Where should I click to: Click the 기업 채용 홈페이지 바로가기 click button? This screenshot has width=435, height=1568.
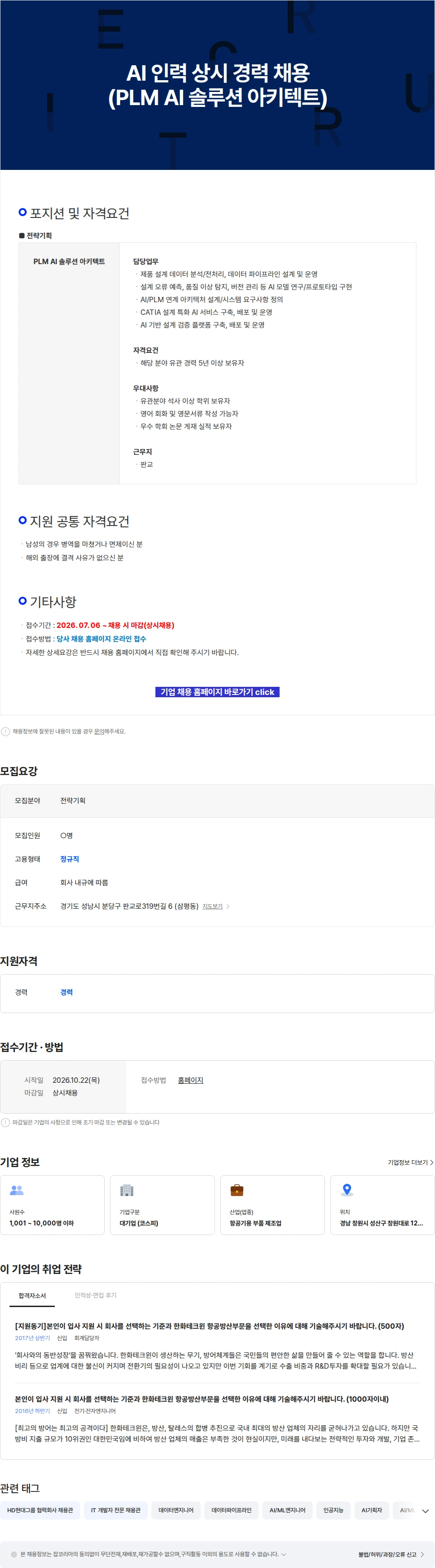[217, 691]
